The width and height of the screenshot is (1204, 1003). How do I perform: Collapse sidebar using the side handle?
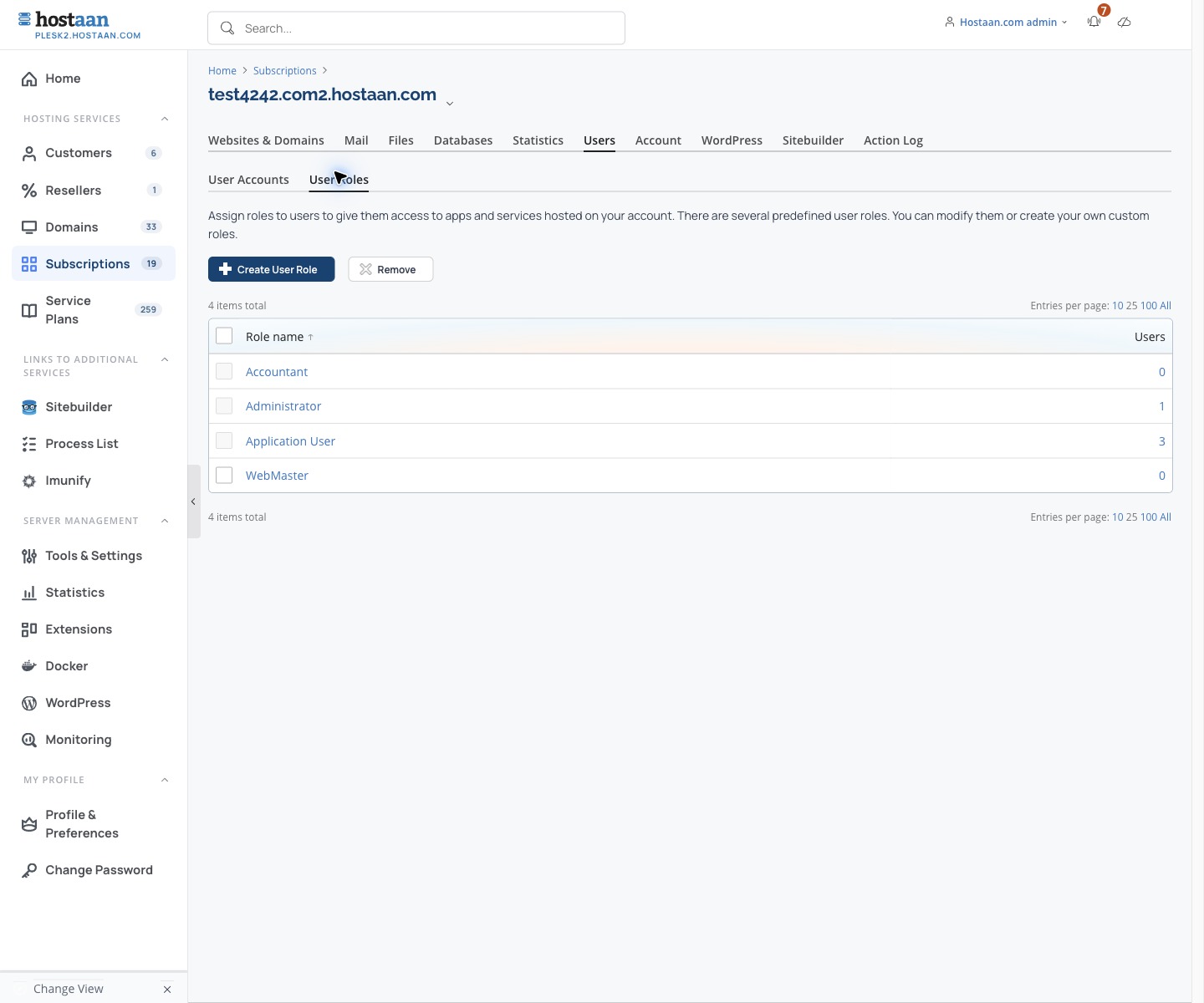pos(193,501)
